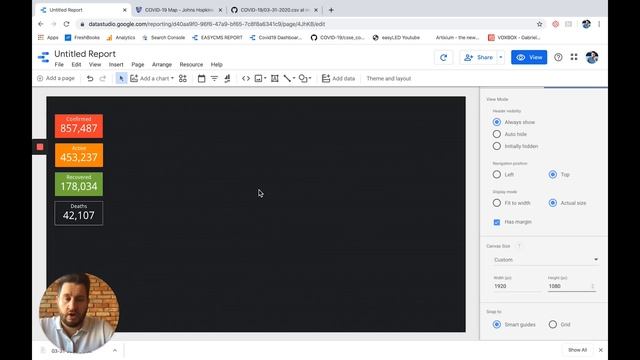The width and height of the screenshot is (640, 360).
Task: Open the help menu icon
Action: [x=558, y=58]
